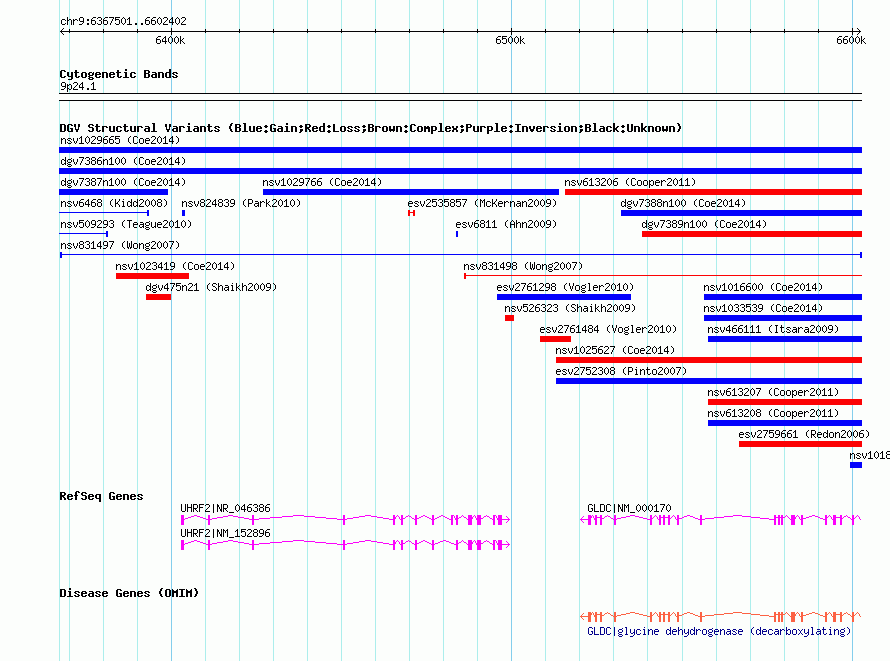Click the dgv7389n100 (Coe2014) red bar
This screenshot has width=890, height=661.
click(x=752, y=234)
